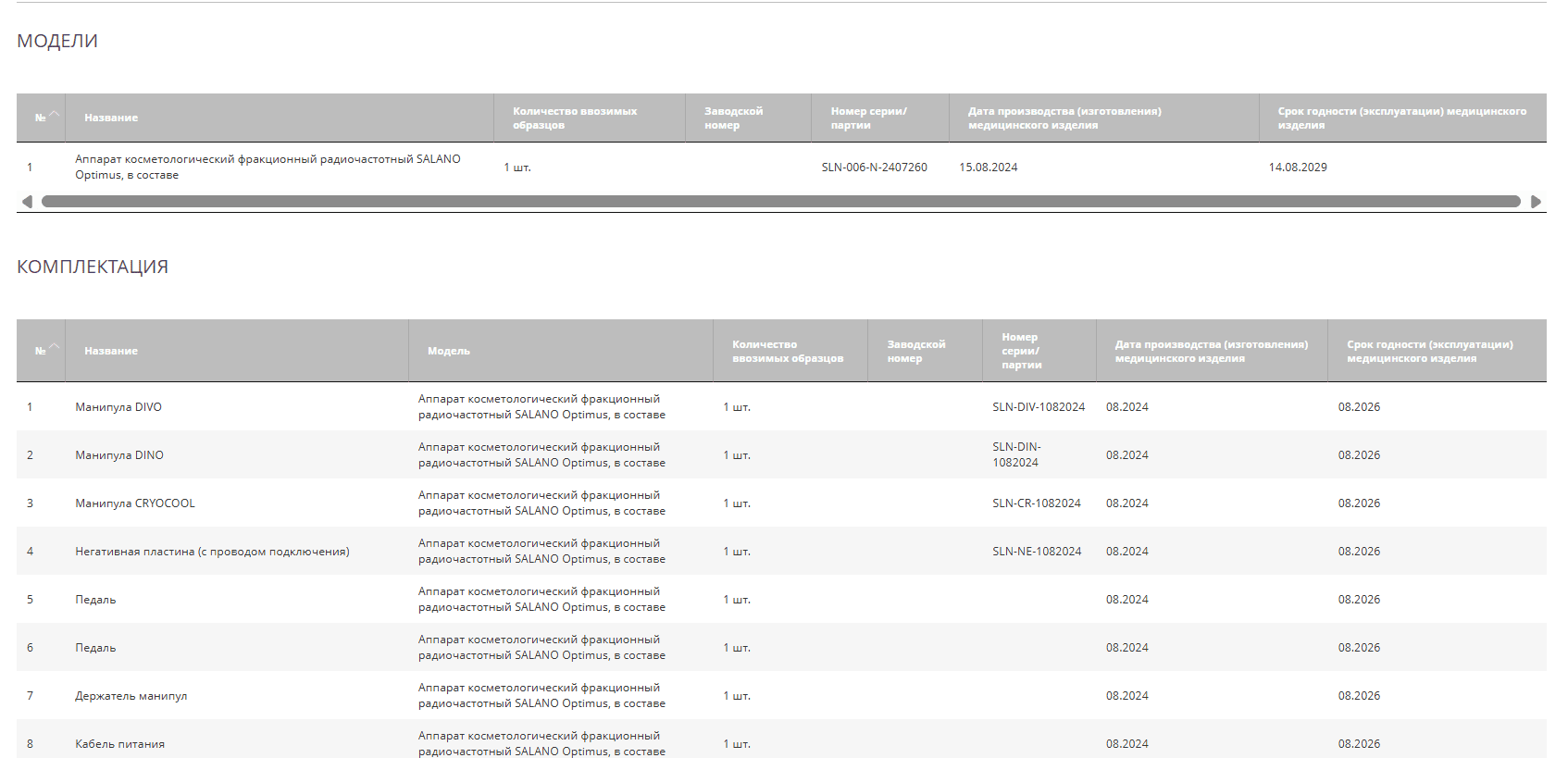Viewport: 1568px width, 758px height.
Task: Click the Негативная пластина row name
Action: (x=212, y=552)
